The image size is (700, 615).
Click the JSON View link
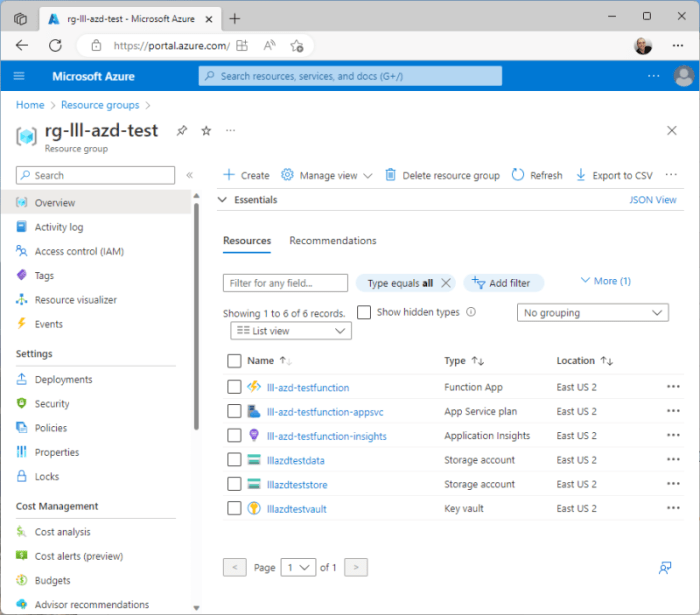point(652,200)
